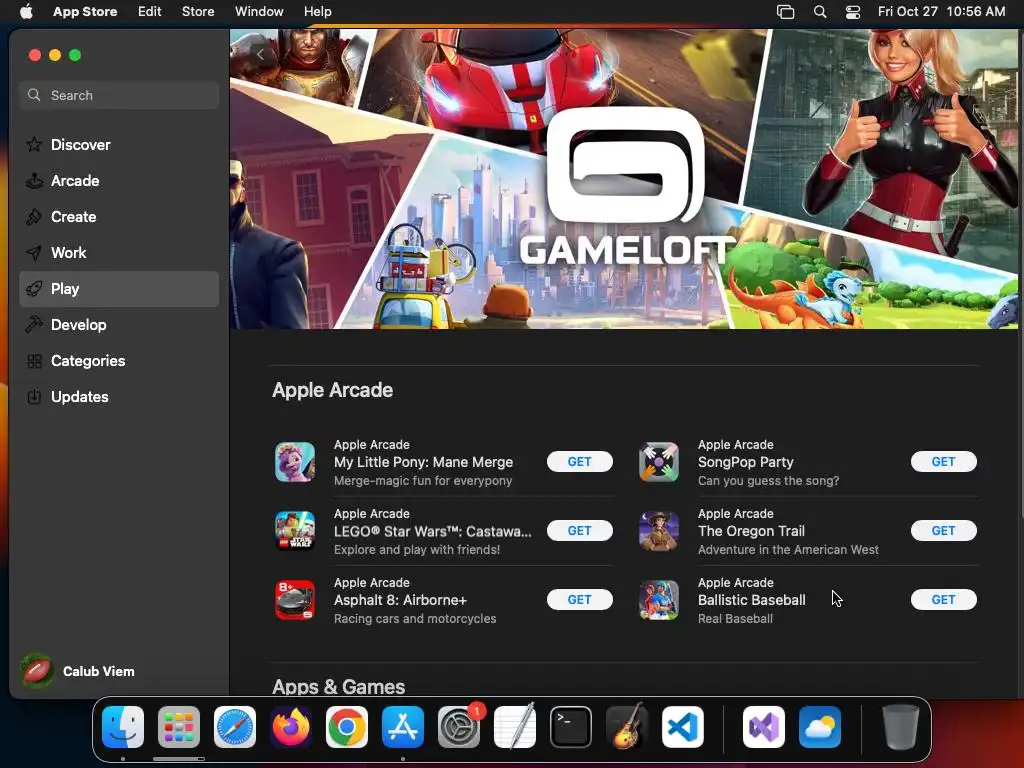Viewport: 1024px width, 768px height.
Task: Open Finder from the Dock
Action: (123, 727)
